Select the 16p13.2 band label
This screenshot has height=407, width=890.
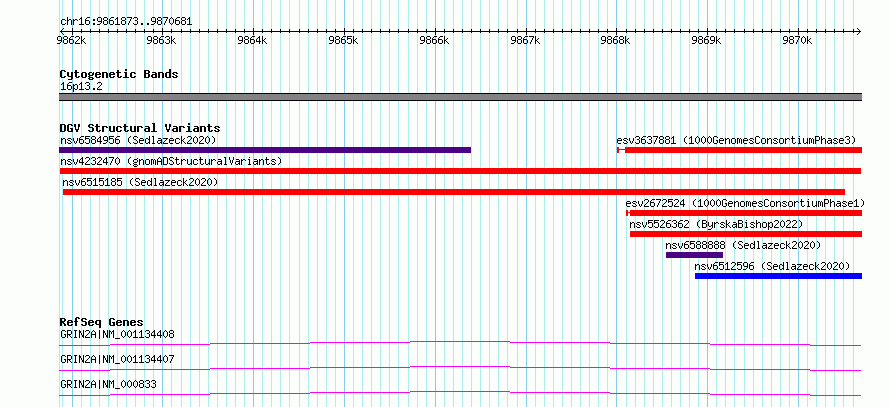(x=81, y=87)
